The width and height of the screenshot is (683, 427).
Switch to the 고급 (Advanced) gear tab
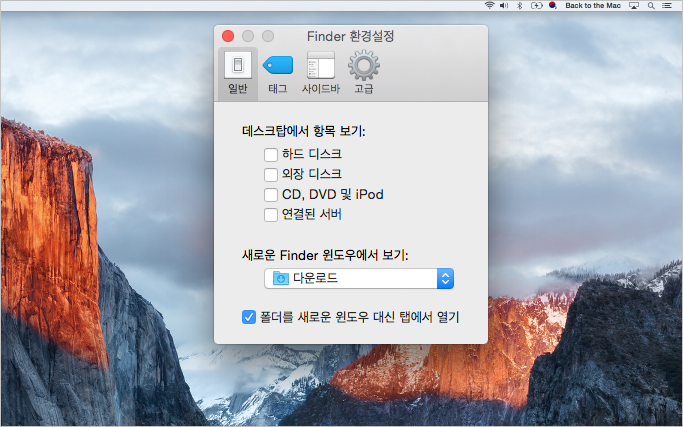[364, 73]
